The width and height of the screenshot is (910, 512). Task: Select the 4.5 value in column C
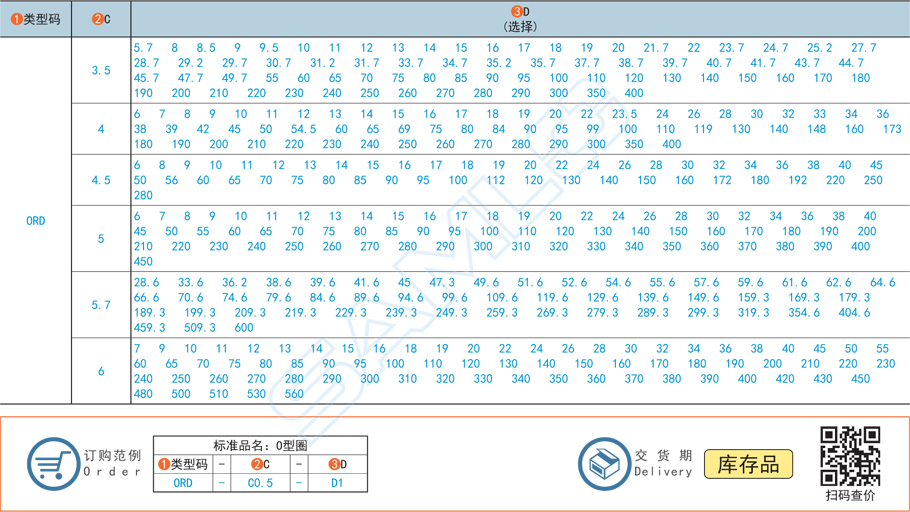(101, 181)
